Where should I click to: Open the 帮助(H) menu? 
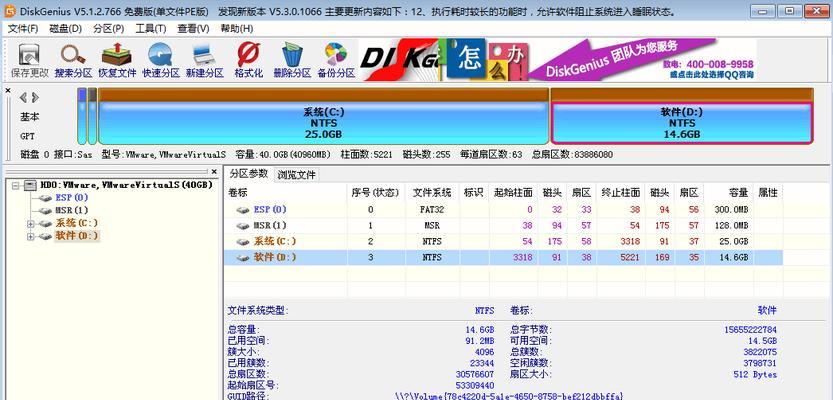click(x=236, y=29)
